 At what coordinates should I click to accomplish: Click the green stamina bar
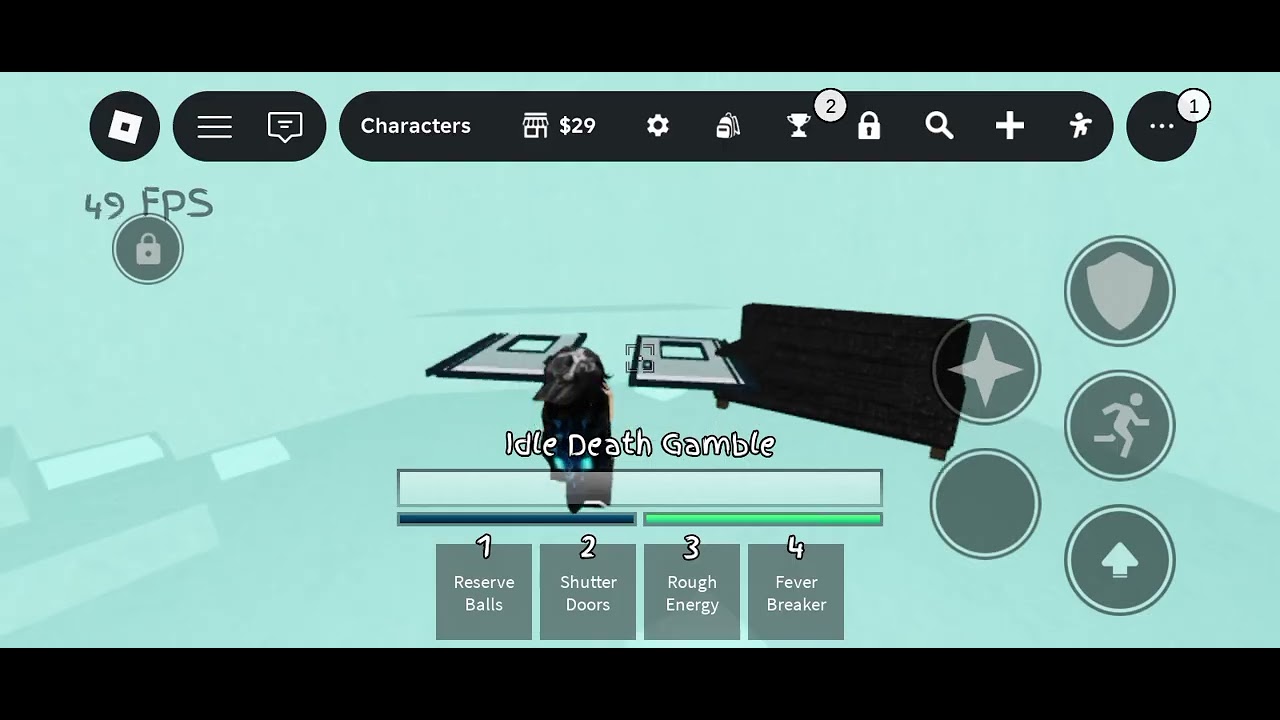pos(763,519)
